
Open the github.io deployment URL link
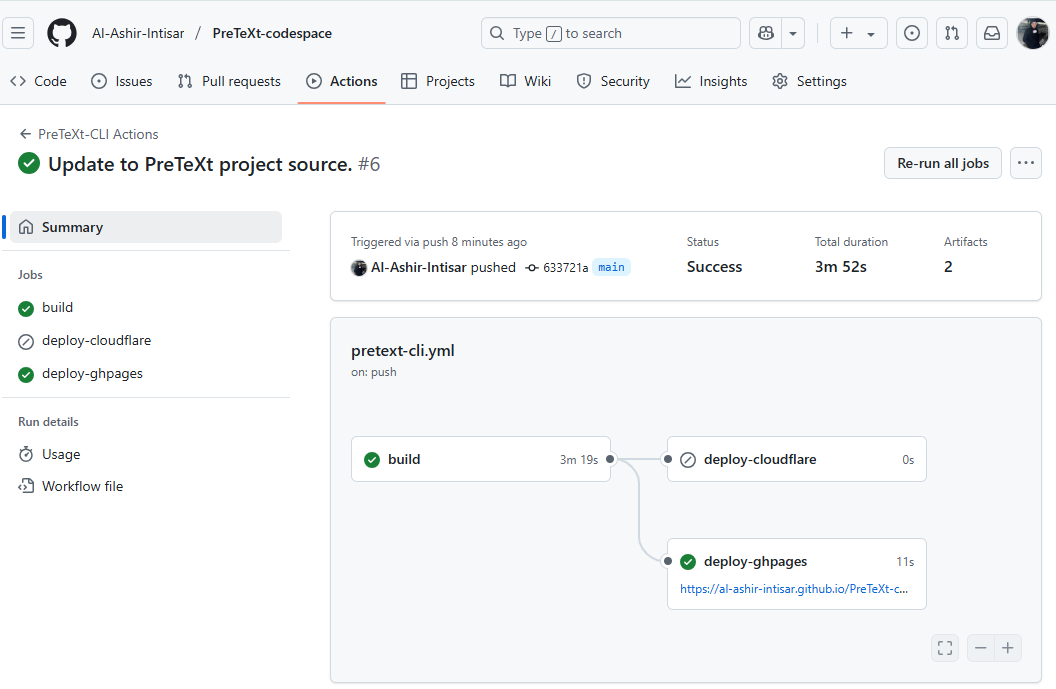click(x=794, y=589)
